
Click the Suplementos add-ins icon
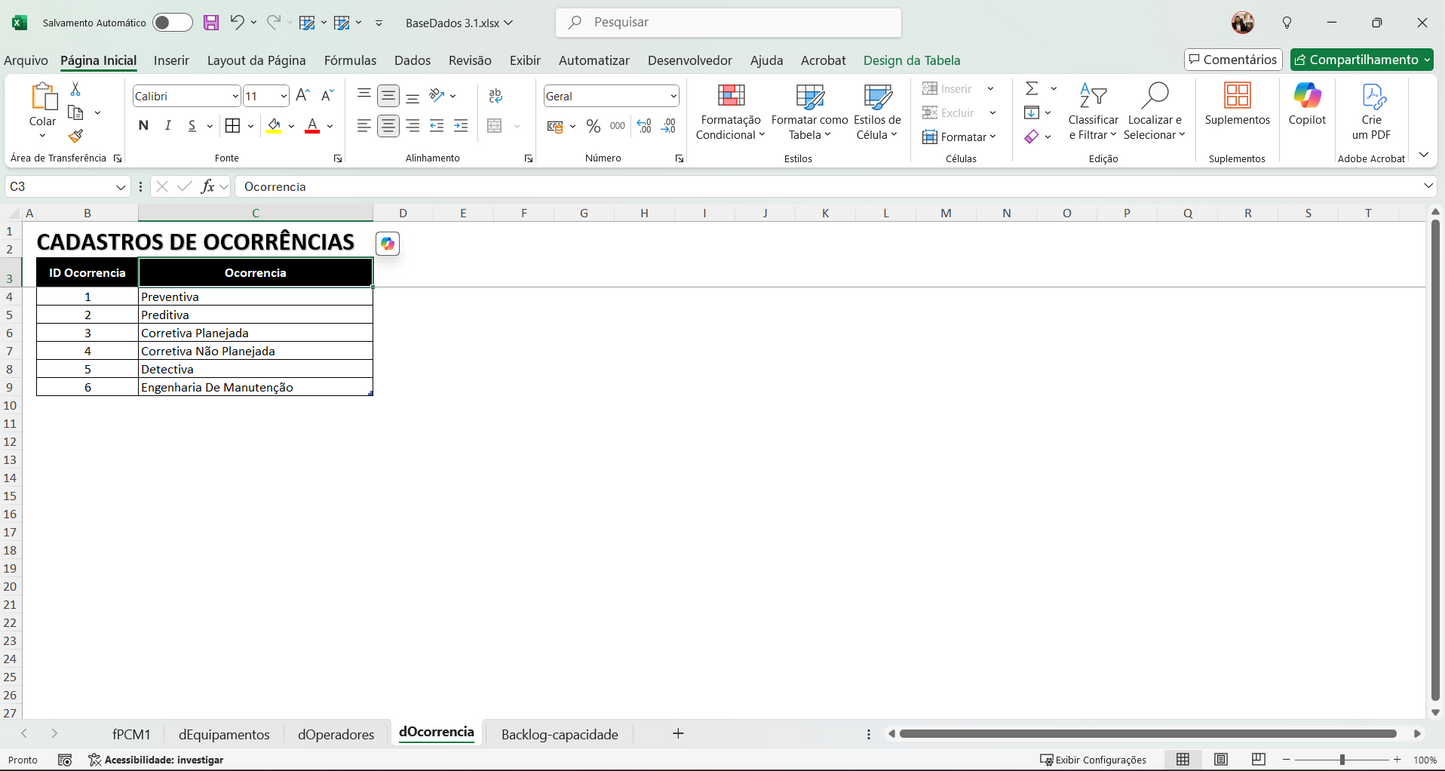point(1237,96)
